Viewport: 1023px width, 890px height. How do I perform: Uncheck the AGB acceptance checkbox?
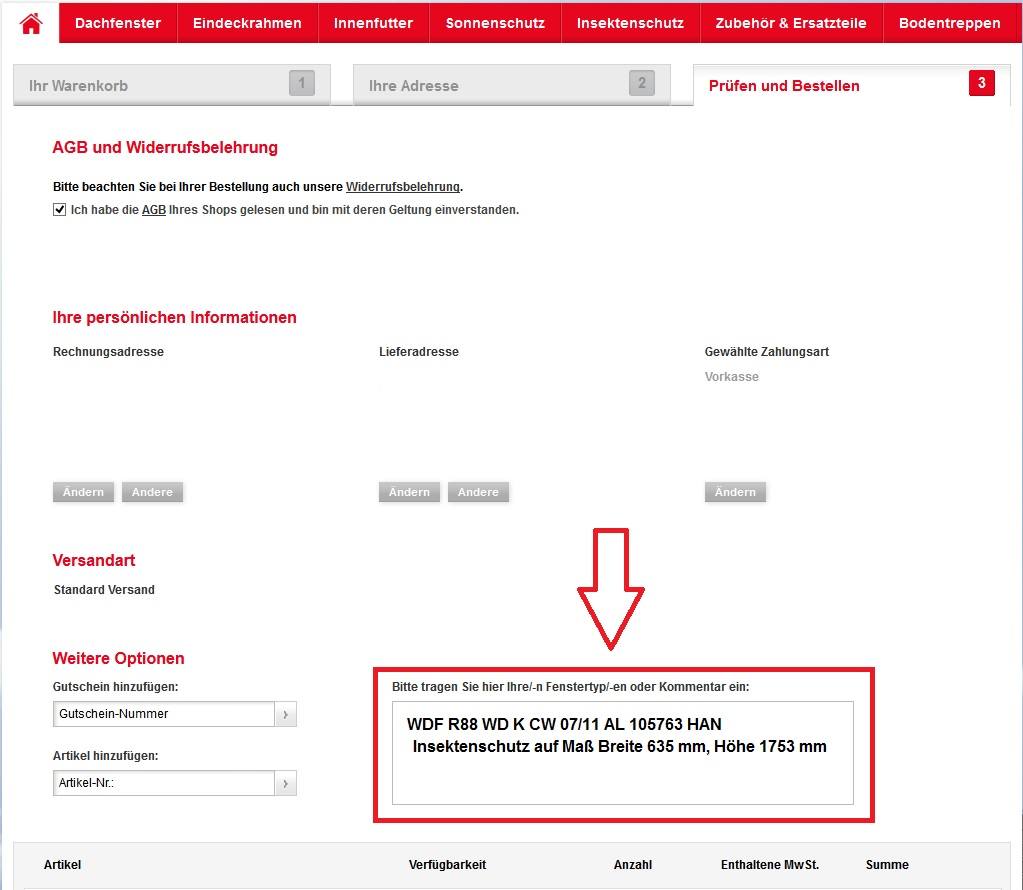pyautogui.click(x=60, y=210)
